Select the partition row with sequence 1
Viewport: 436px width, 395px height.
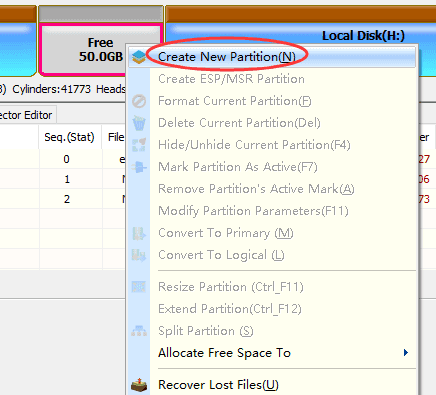pos(63,179)
